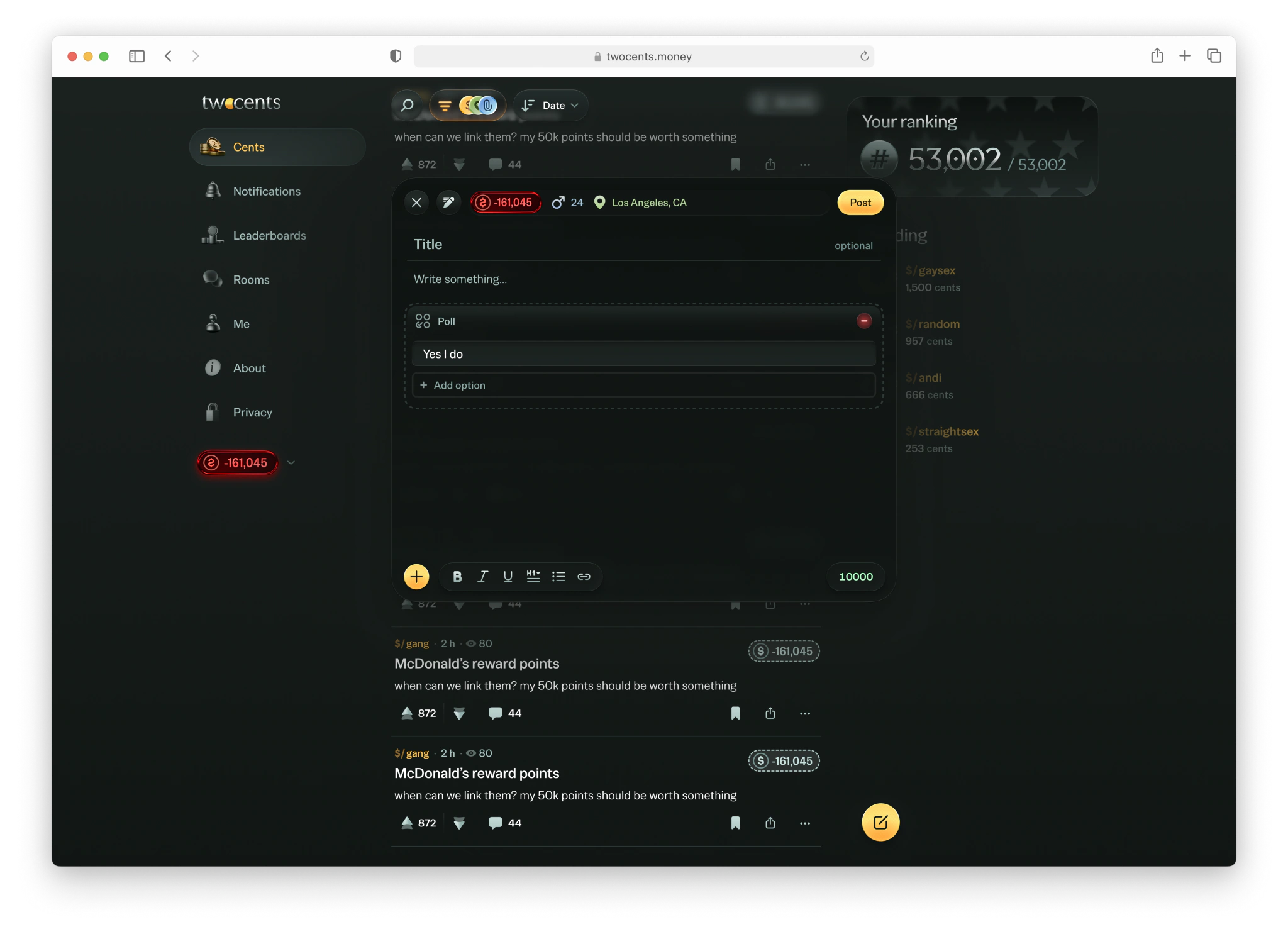
Task: Expand the H1 heading level dropdown
Action: coord(533,576)
